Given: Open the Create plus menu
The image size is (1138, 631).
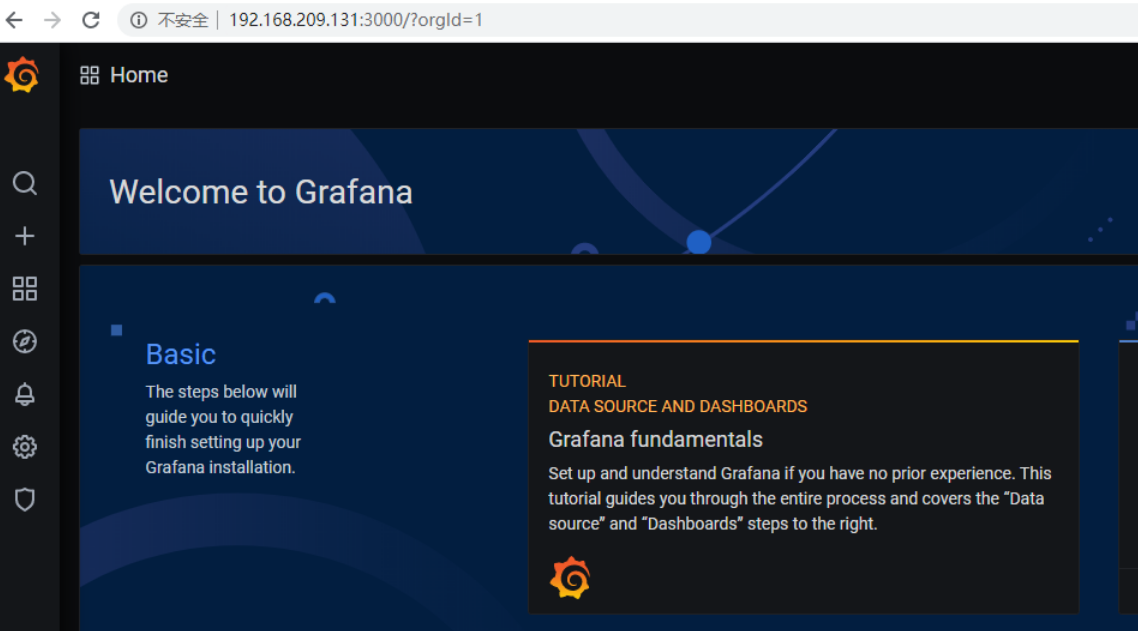Looking at the screenshot, I should click(x=25, y=236).
